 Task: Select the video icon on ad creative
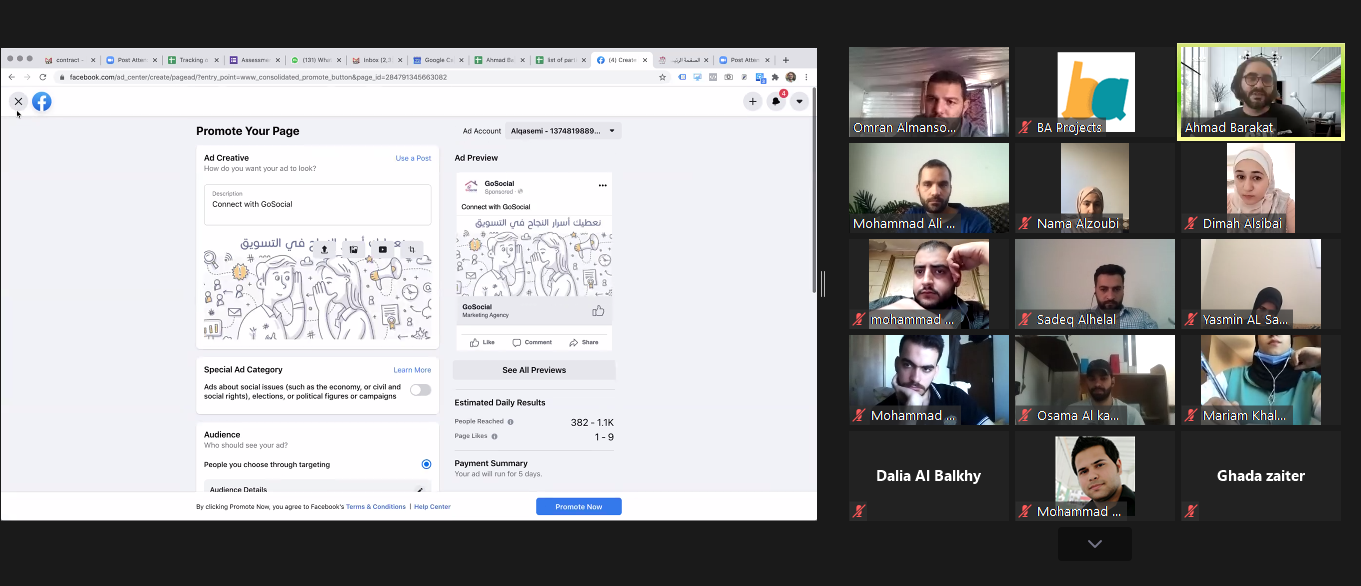click(x=383, y=249)
